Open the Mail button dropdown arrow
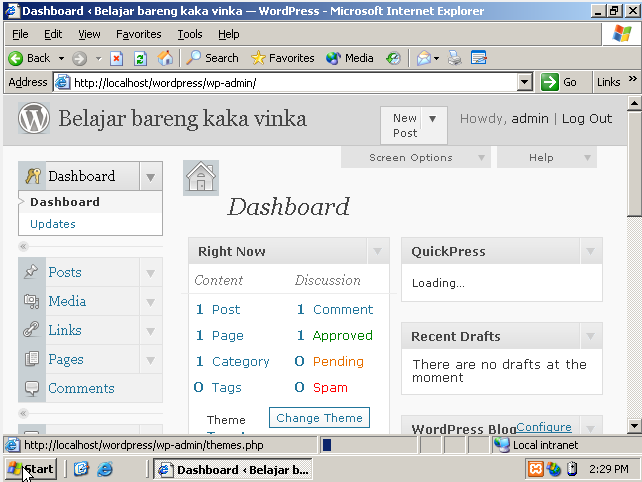This screenshot has height=482, width=642. click(436, 59)
